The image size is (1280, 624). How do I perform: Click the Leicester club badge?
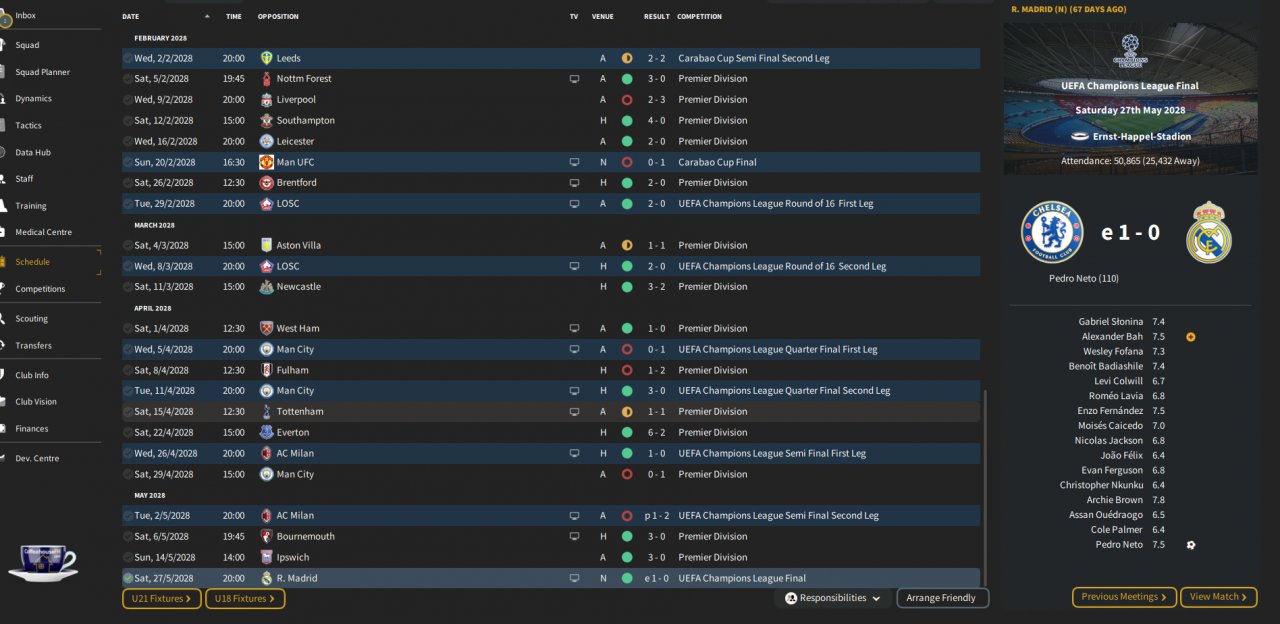pos(266,142)
